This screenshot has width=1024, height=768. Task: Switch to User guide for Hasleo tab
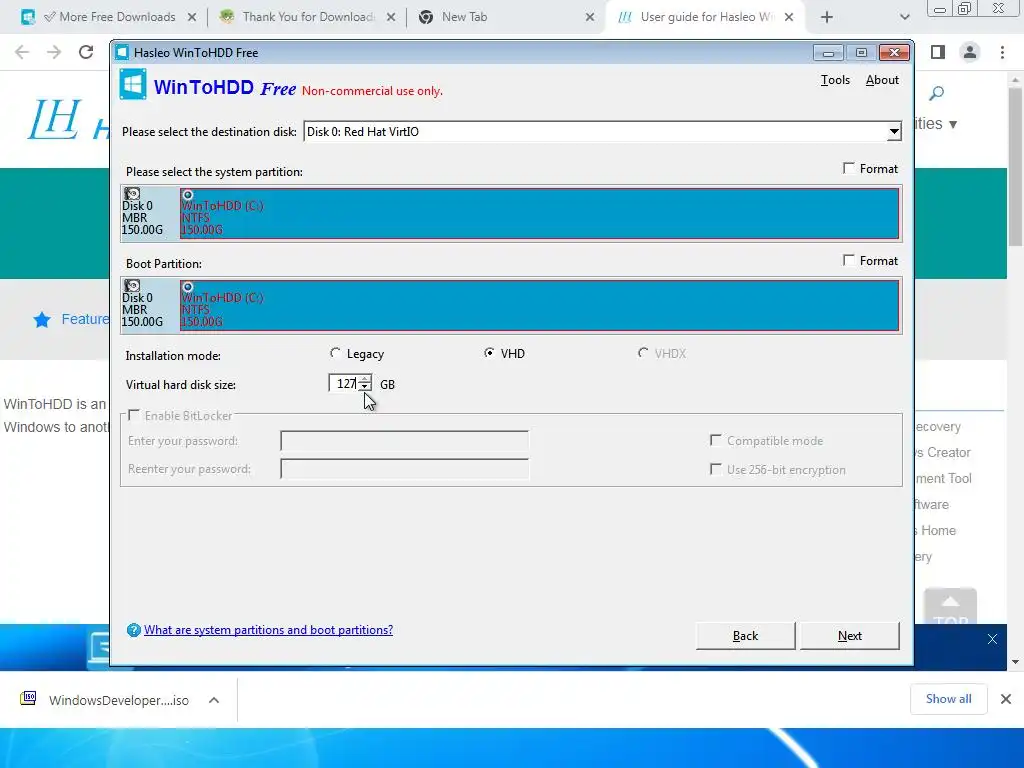[x=706, y=17]
